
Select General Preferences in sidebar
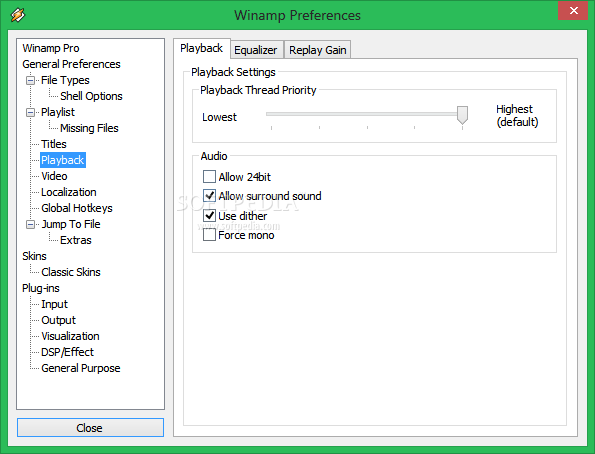pos(71,64)
